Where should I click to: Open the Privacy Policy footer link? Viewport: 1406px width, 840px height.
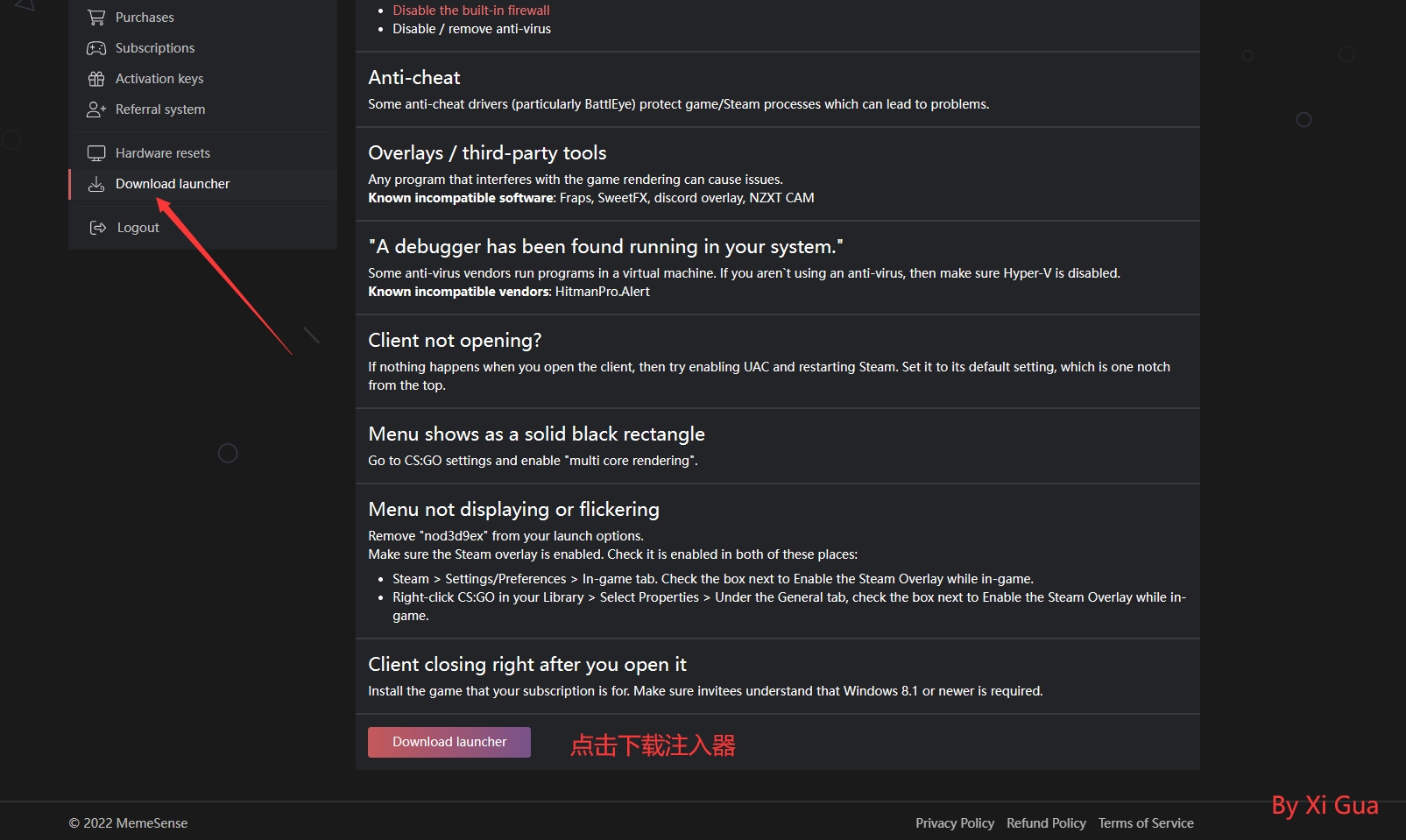click(x=955, y=823)
